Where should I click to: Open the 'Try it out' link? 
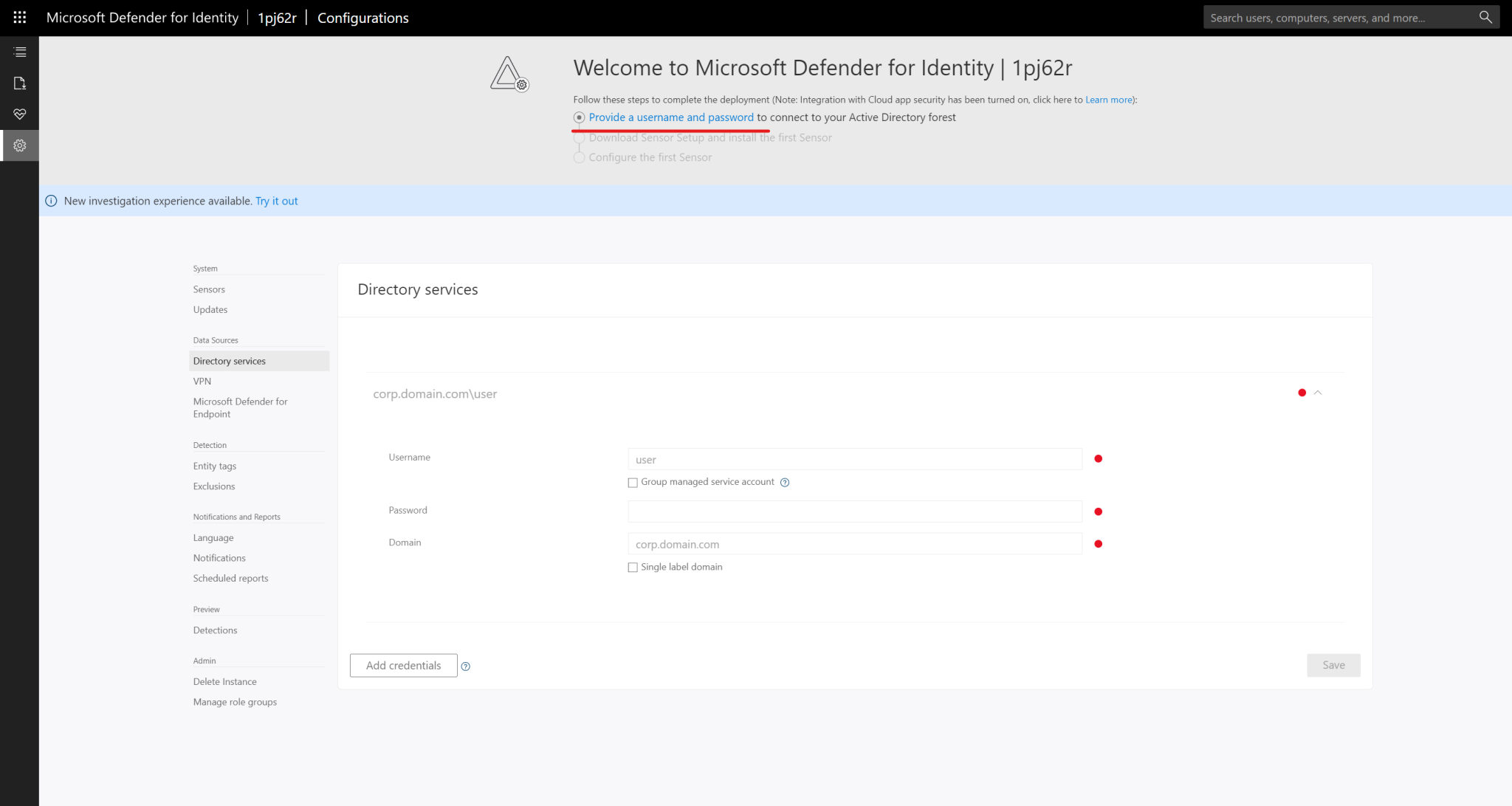pos(276,200)
